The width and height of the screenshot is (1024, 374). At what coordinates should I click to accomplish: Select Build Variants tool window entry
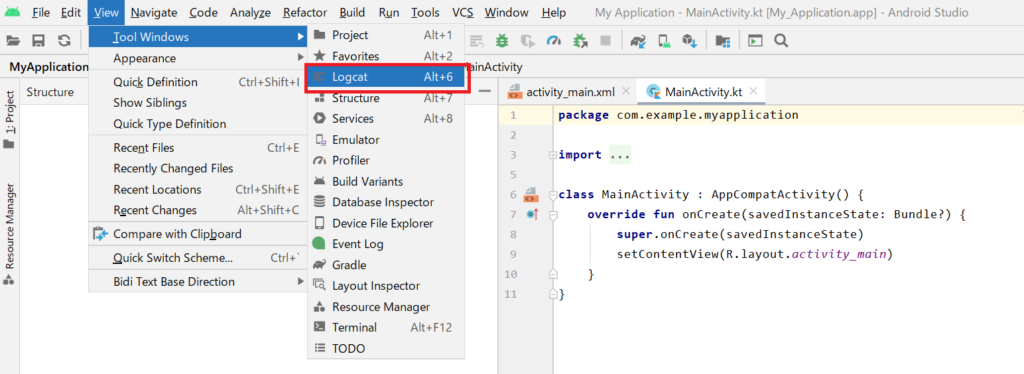point(387,181)
